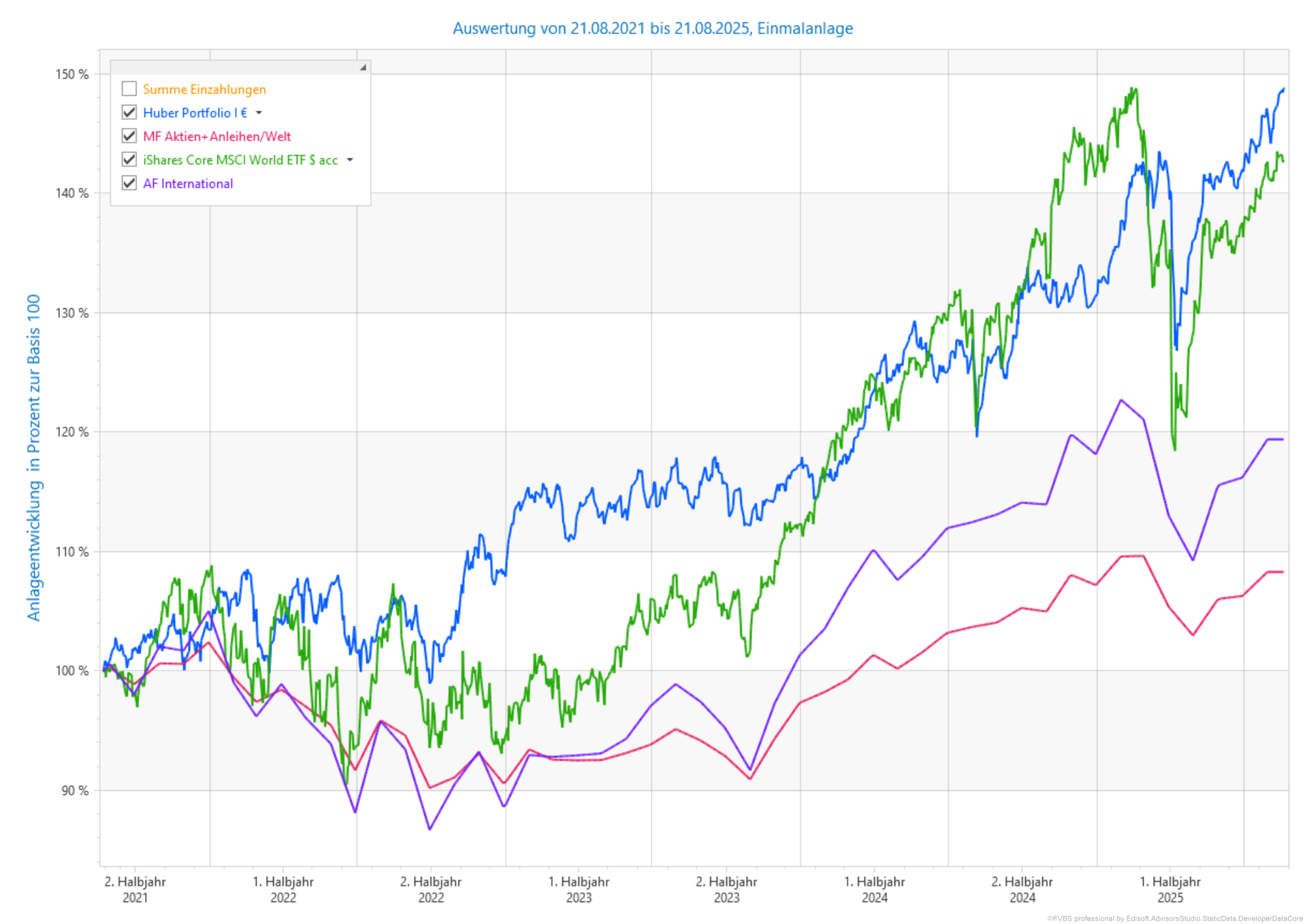The width and height of the screenshot is (1307, 924).
Task: Collapse legend using corner triangle icon
Action: (x=363, y=67)
